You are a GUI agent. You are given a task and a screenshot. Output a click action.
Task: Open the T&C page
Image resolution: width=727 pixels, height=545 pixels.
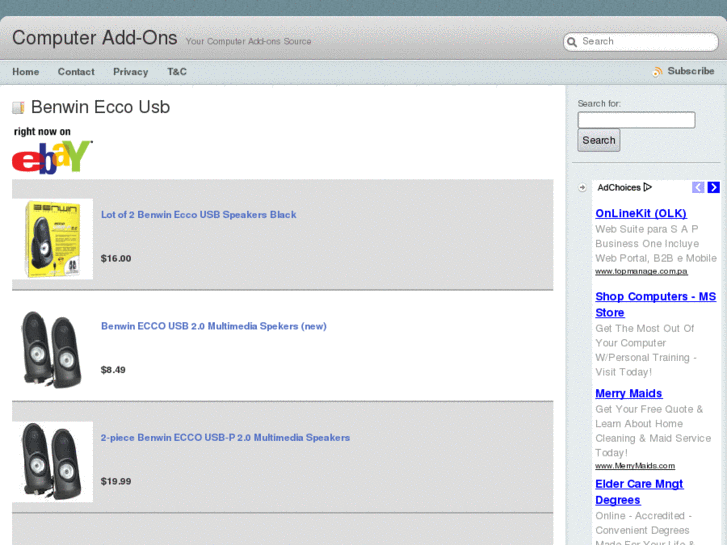point(177,72)
